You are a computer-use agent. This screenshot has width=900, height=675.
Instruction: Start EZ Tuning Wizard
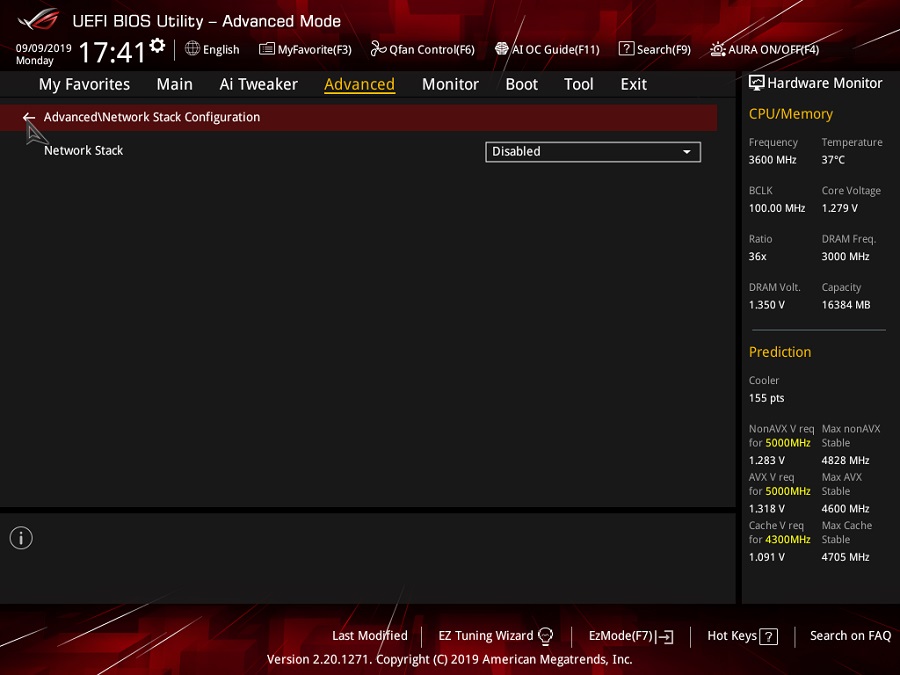pos(486,635)
